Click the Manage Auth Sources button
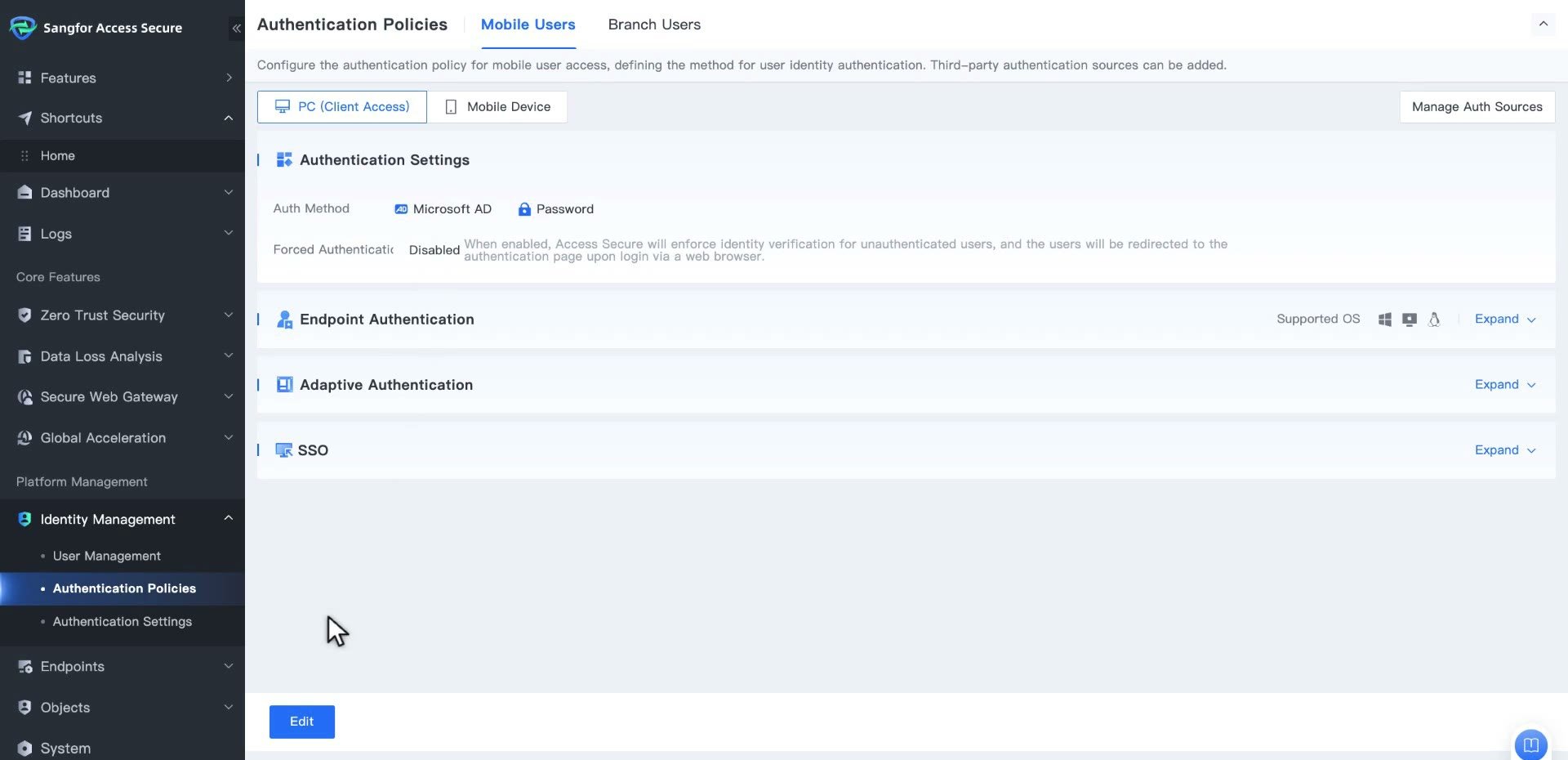This screenshot has width=1568, height=760. (1477, 107)
